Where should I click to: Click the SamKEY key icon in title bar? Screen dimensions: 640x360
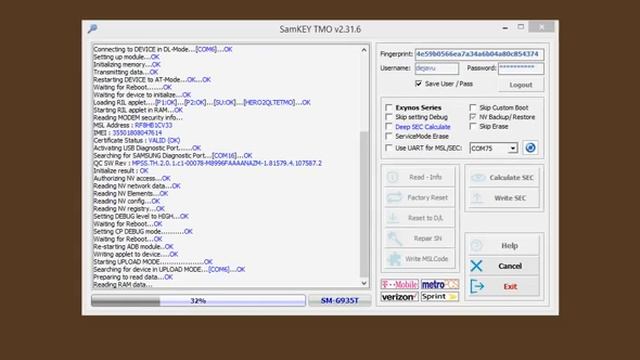point(92,29)
